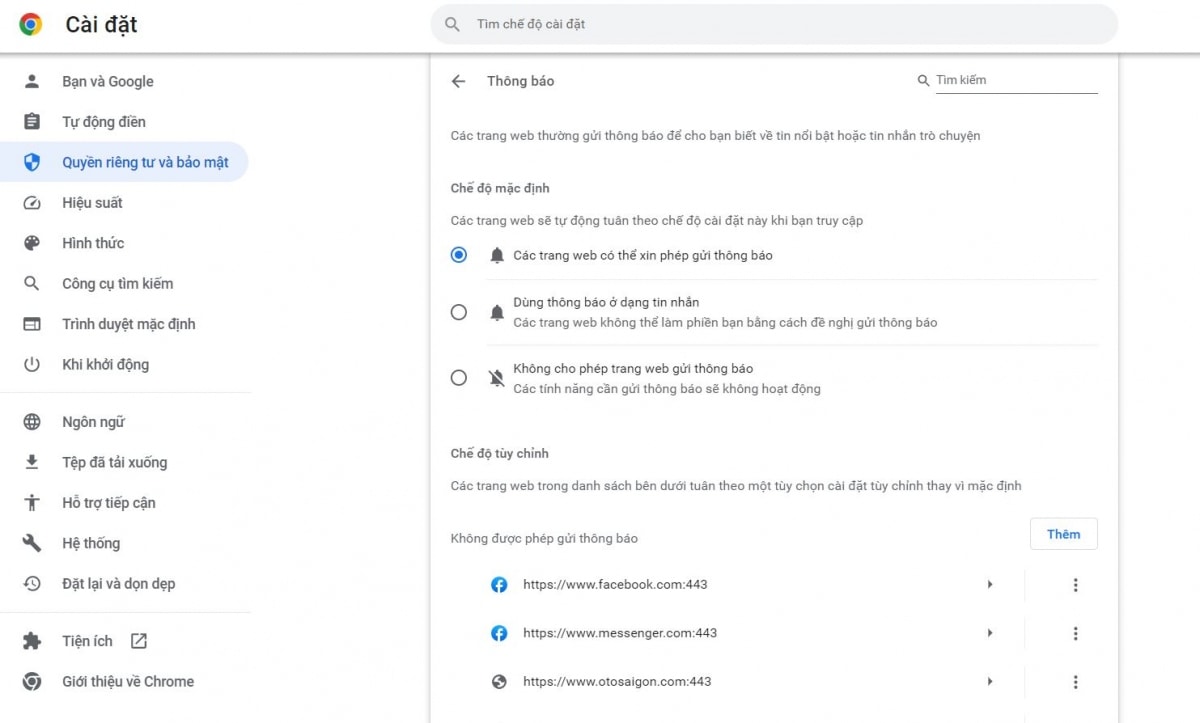Viewport: 1200px width, 723px height.
Task: Click the restore icon for Đặt lại và dọn dẹp
Action: pyautogui.click(x=32, y=584)
